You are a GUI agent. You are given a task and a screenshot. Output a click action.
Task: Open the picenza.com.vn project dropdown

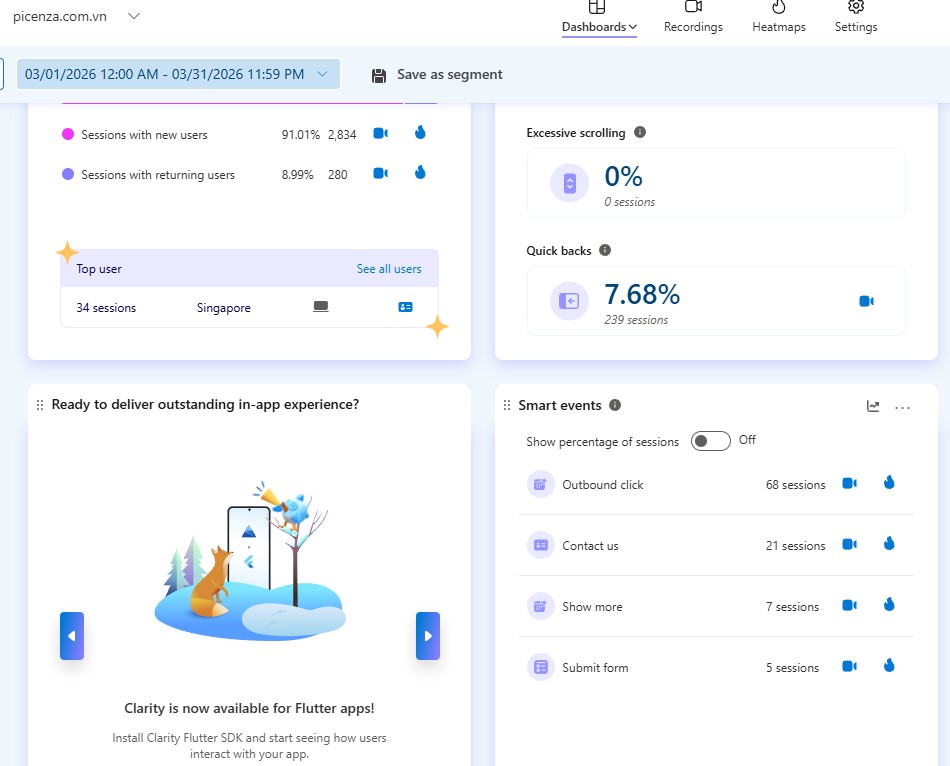134,16
